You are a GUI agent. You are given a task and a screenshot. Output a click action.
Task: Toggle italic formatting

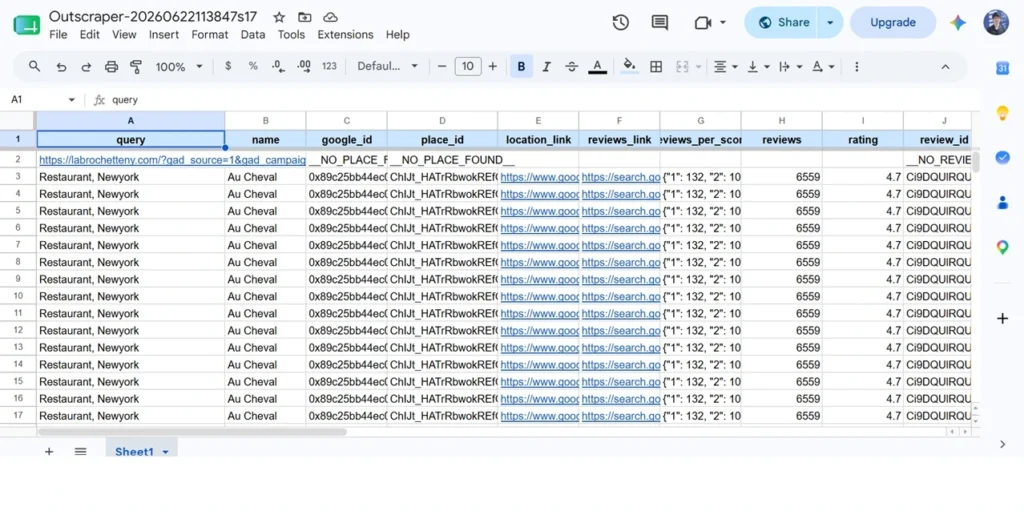547,67
